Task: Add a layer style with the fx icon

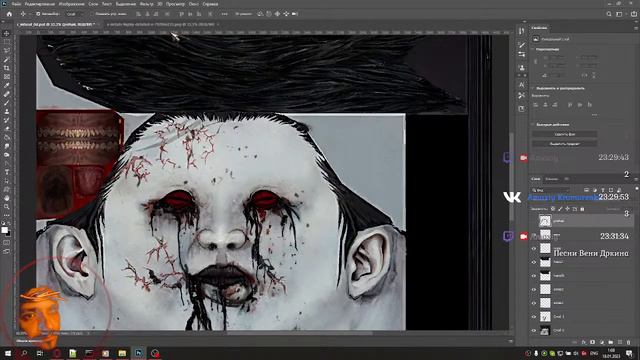Action: click(584, 342)
